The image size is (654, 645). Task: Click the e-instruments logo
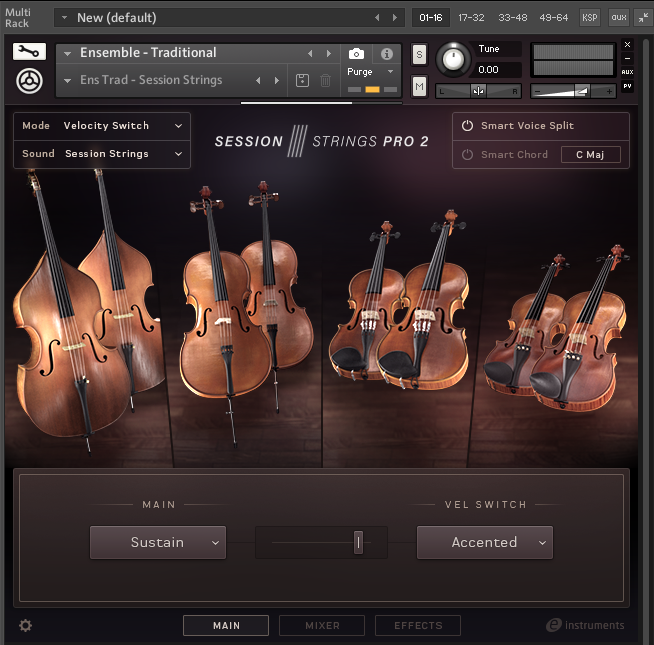(585, 625)
